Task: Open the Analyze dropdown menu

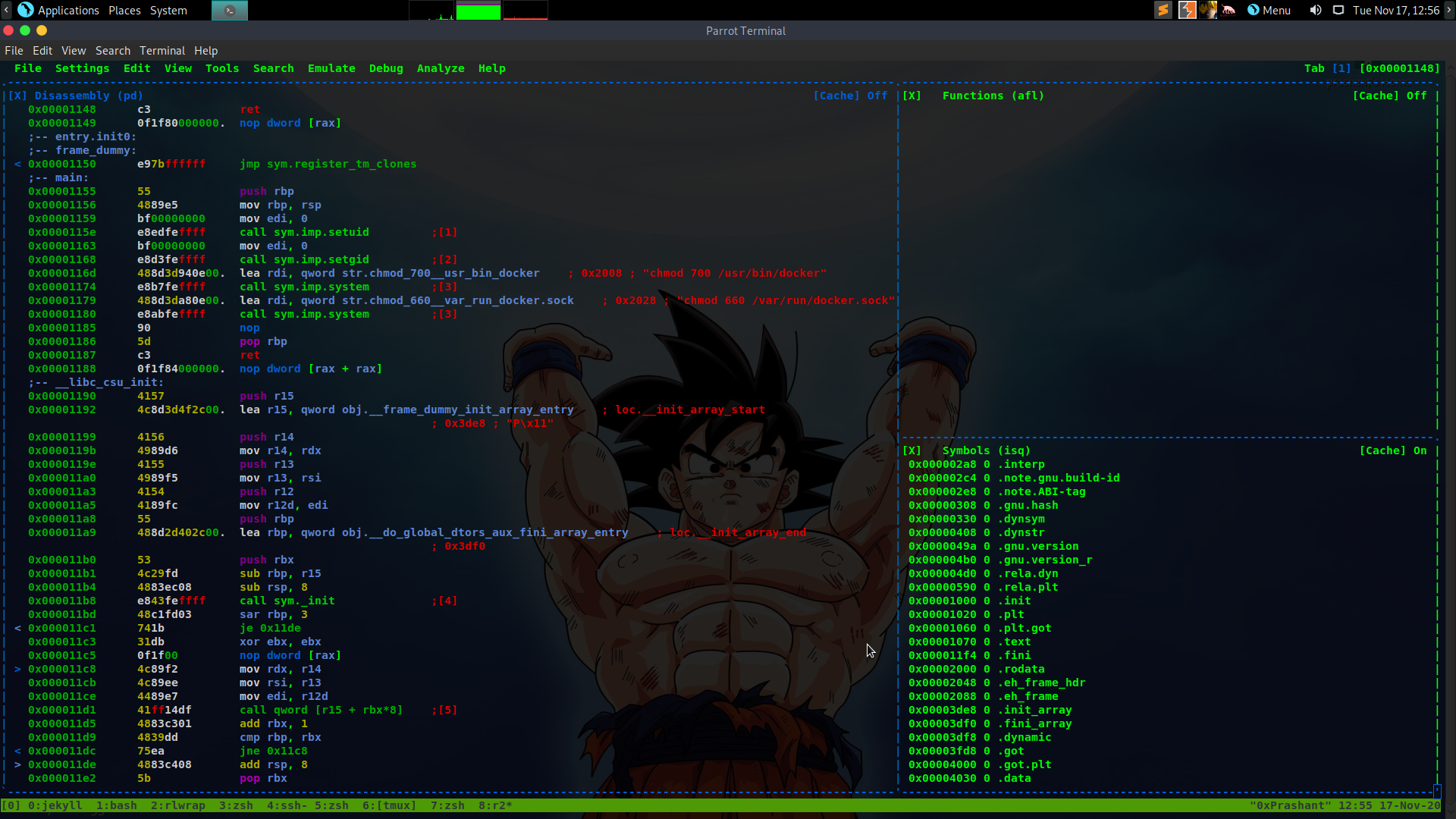Action: (440, 68)
